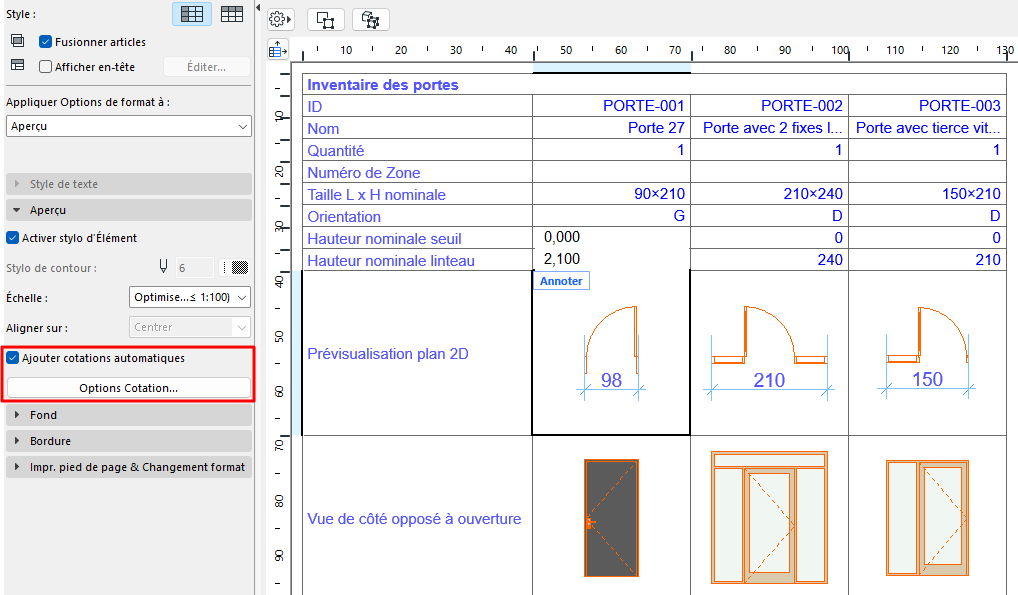Uncheck Fusionner articles checkbox
The image size is (1018, 595).
click(45, 42)
